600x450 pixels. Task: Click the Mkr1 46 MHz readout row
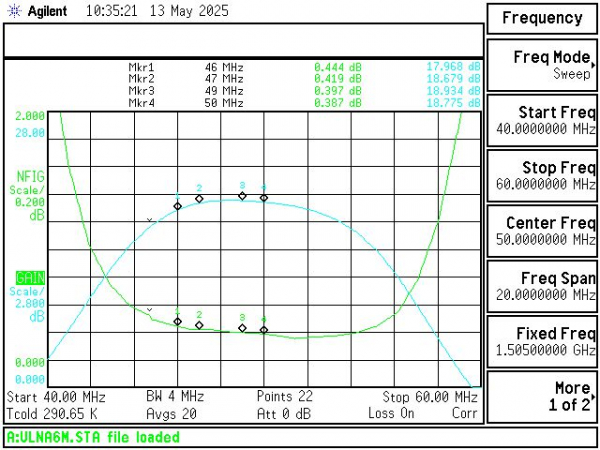tap(304, 67)
